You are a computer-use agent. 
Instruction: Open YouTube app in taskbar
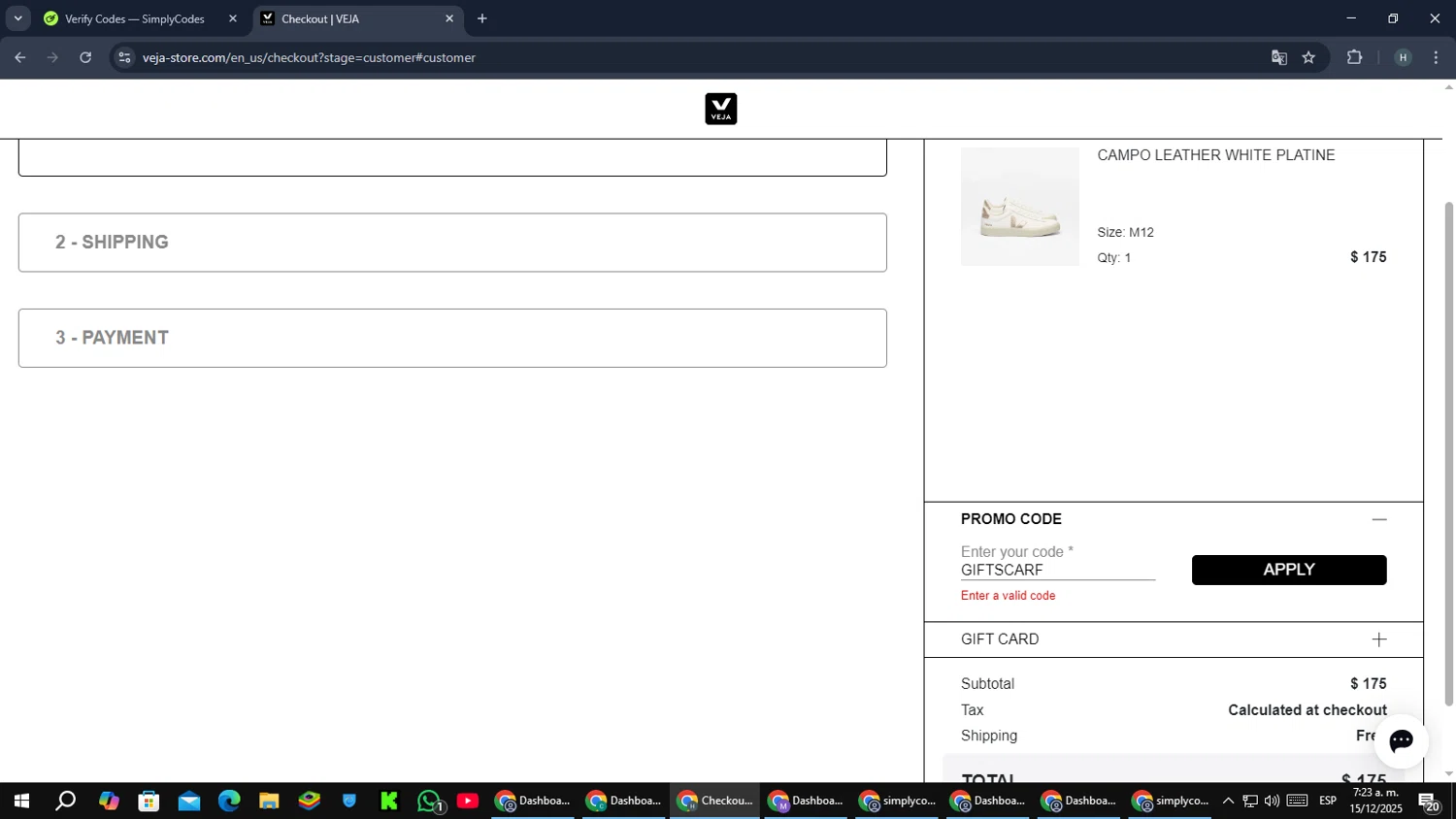click(x=468, y=801)
